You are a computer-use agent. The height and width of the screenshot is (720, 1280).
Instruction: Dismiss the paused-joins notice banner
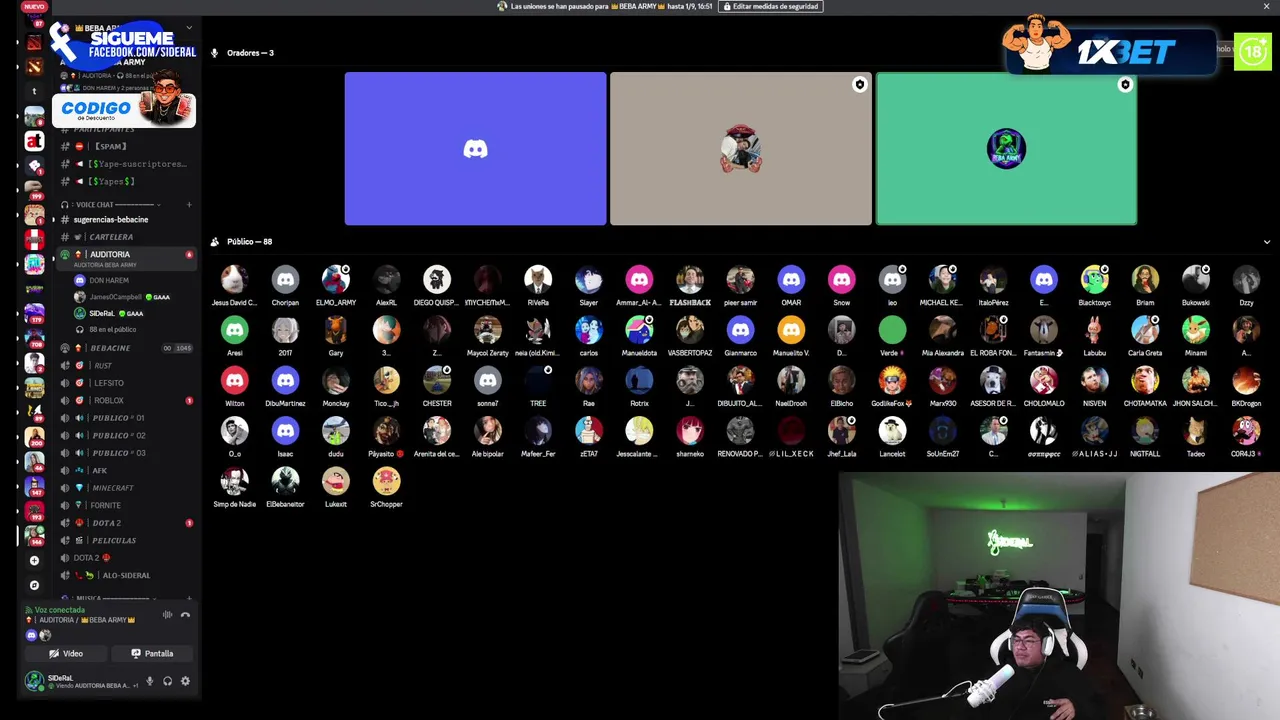1266,6
